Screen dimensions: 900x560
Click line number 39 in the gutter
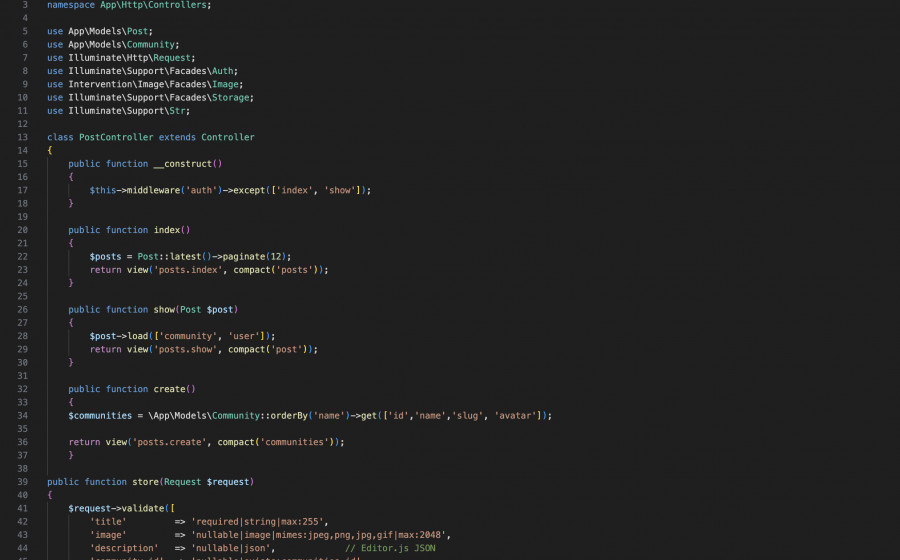(x=22, y=481)
